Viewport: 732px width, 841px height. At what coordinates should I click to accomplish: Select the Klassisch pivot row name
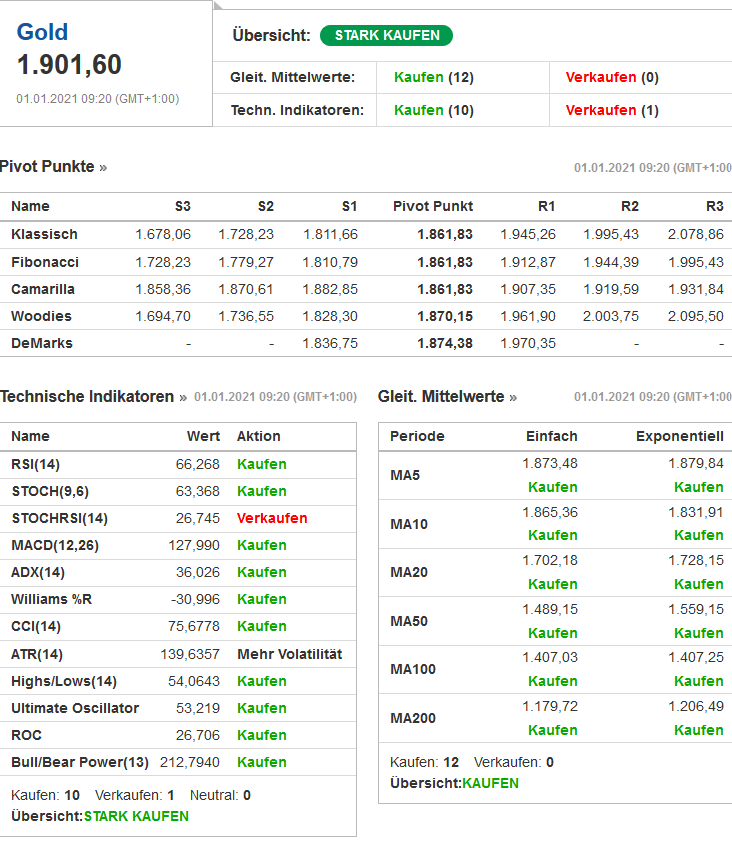click(x=44, y=234)
